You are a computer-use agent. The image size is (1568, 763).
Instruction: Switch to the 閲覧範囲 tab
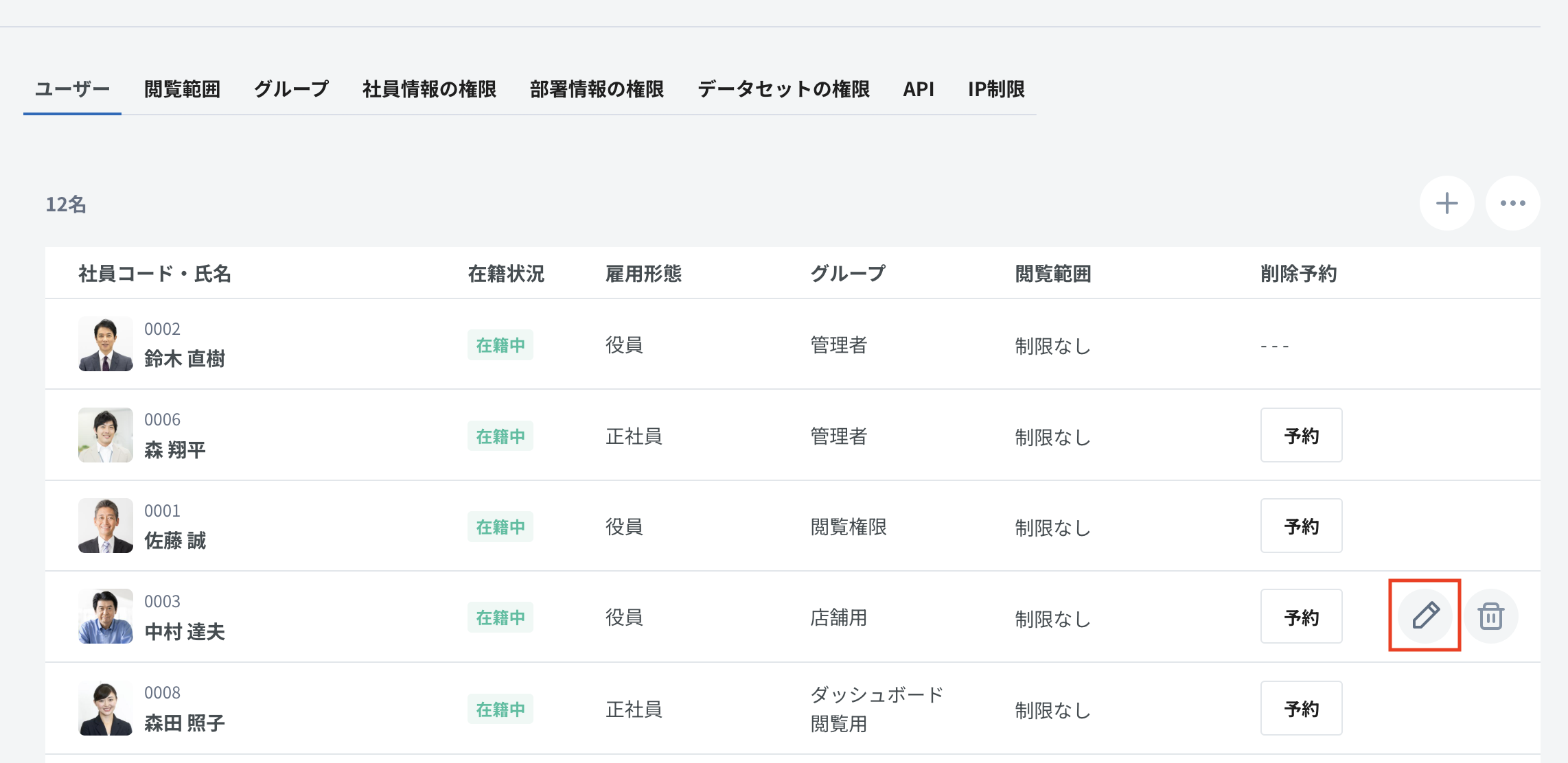pyautogui.click(x=182, y=89)
